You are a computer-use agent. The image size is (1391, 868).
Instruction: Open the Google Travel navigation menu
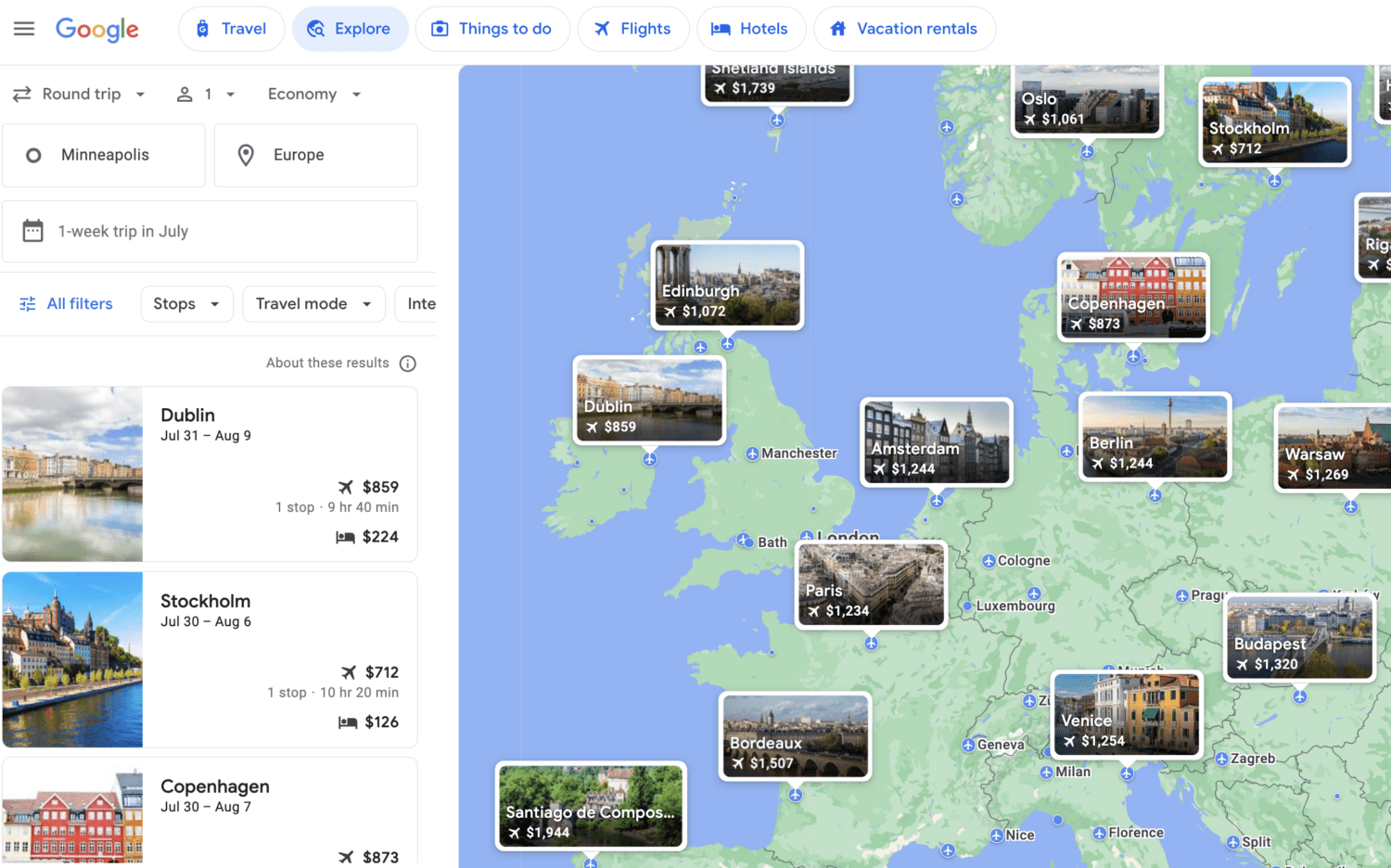tap(24, 28)
